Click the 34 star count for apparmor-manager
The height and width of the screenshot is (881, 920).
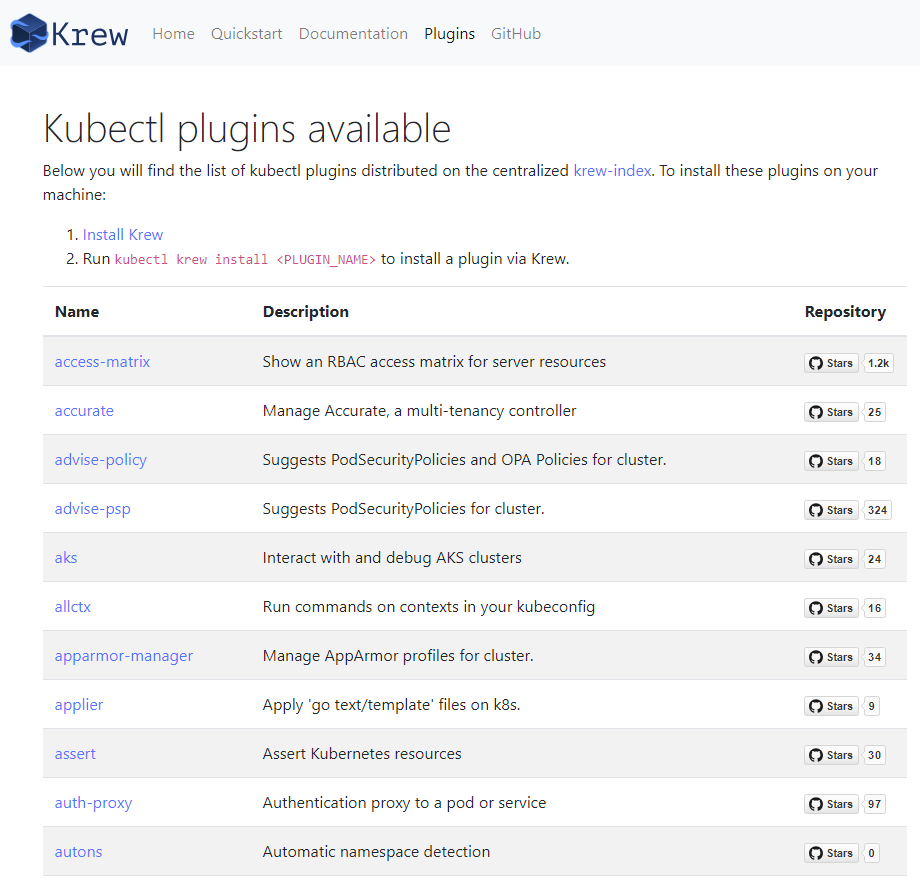click(x=874, y=657)
